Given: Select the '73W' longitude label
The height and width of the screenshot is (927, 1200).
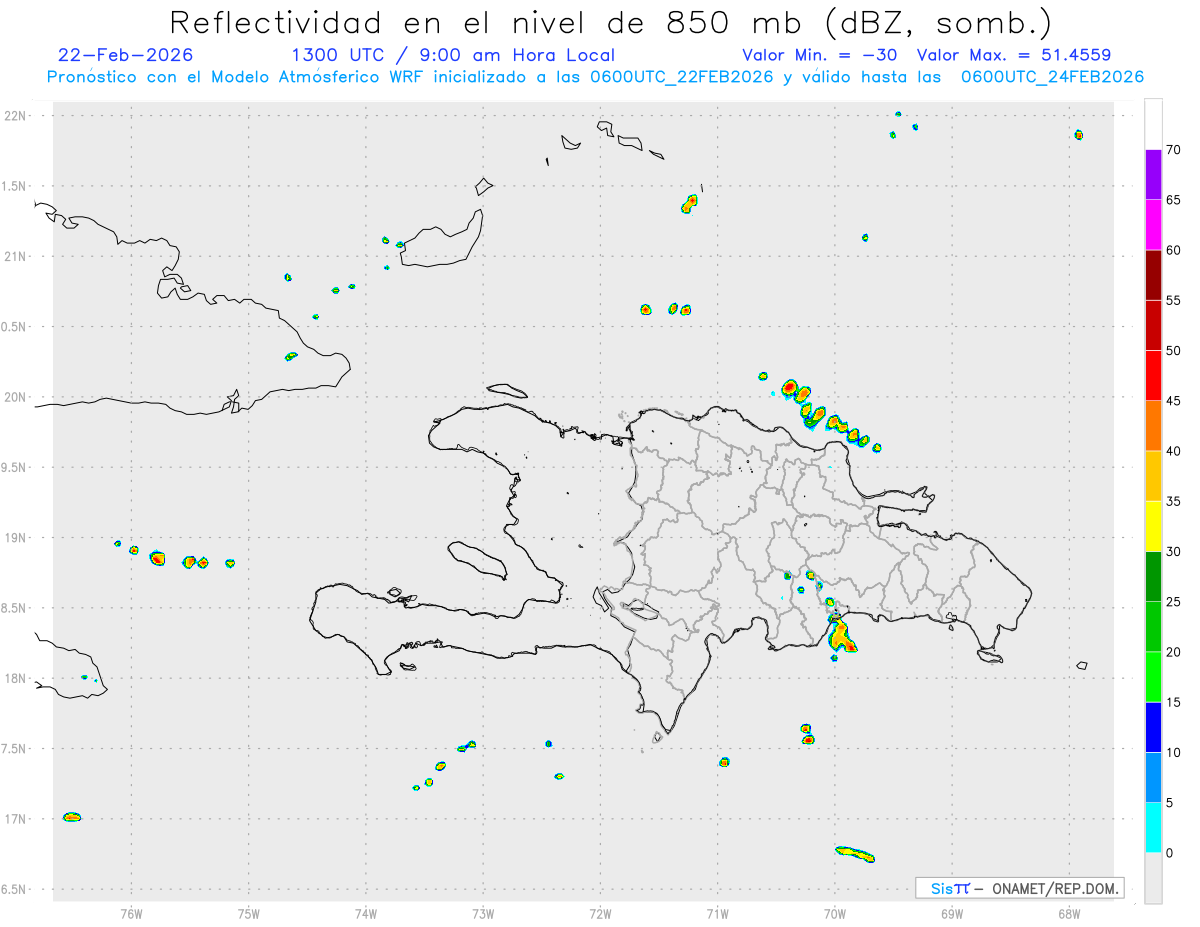Looking at the screenshot, I should (x=483, y=913).
